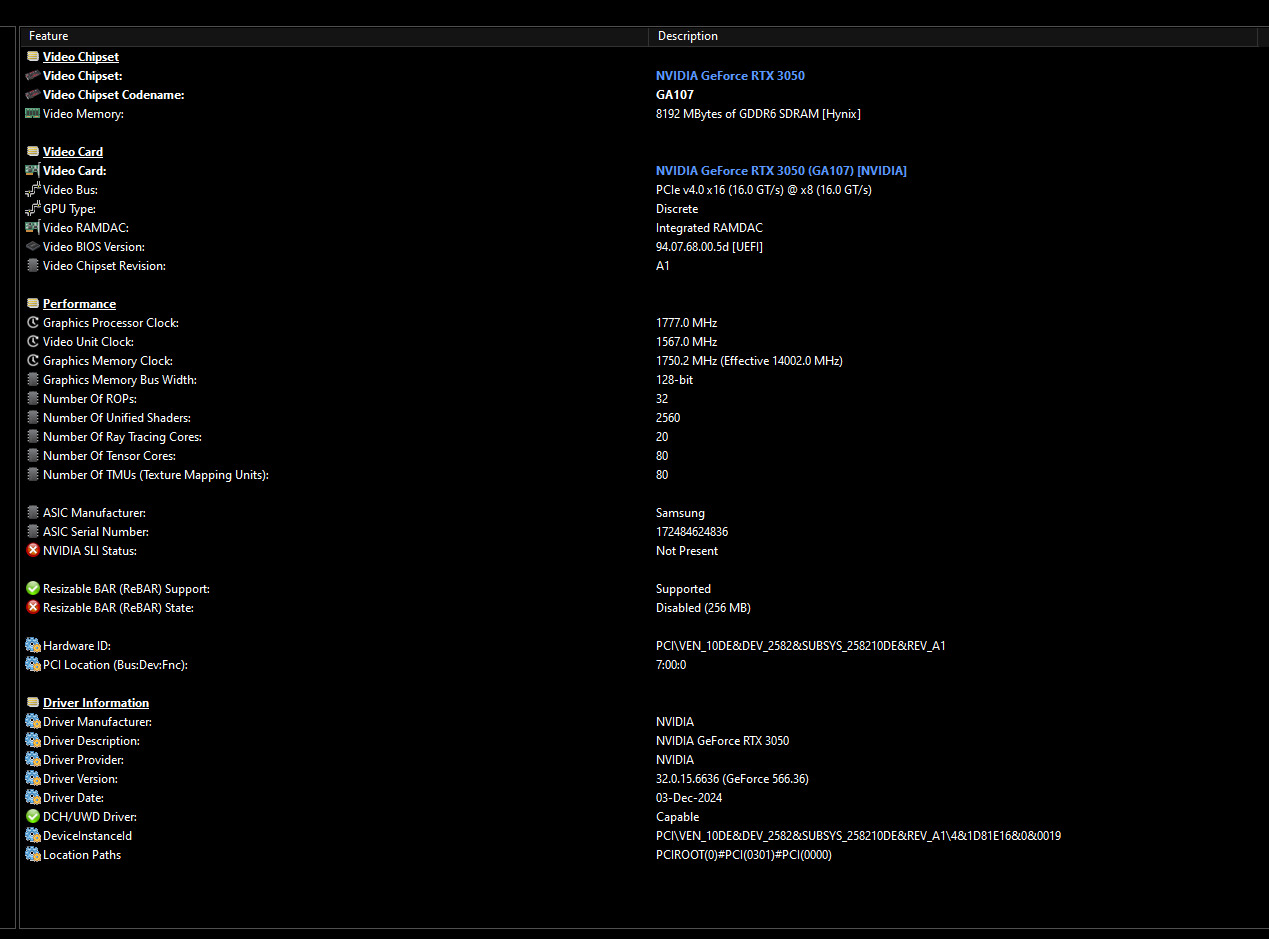Click the red X icon for ReBAR State
Screen dimensions: 1269x939
(x=33, y=608)
